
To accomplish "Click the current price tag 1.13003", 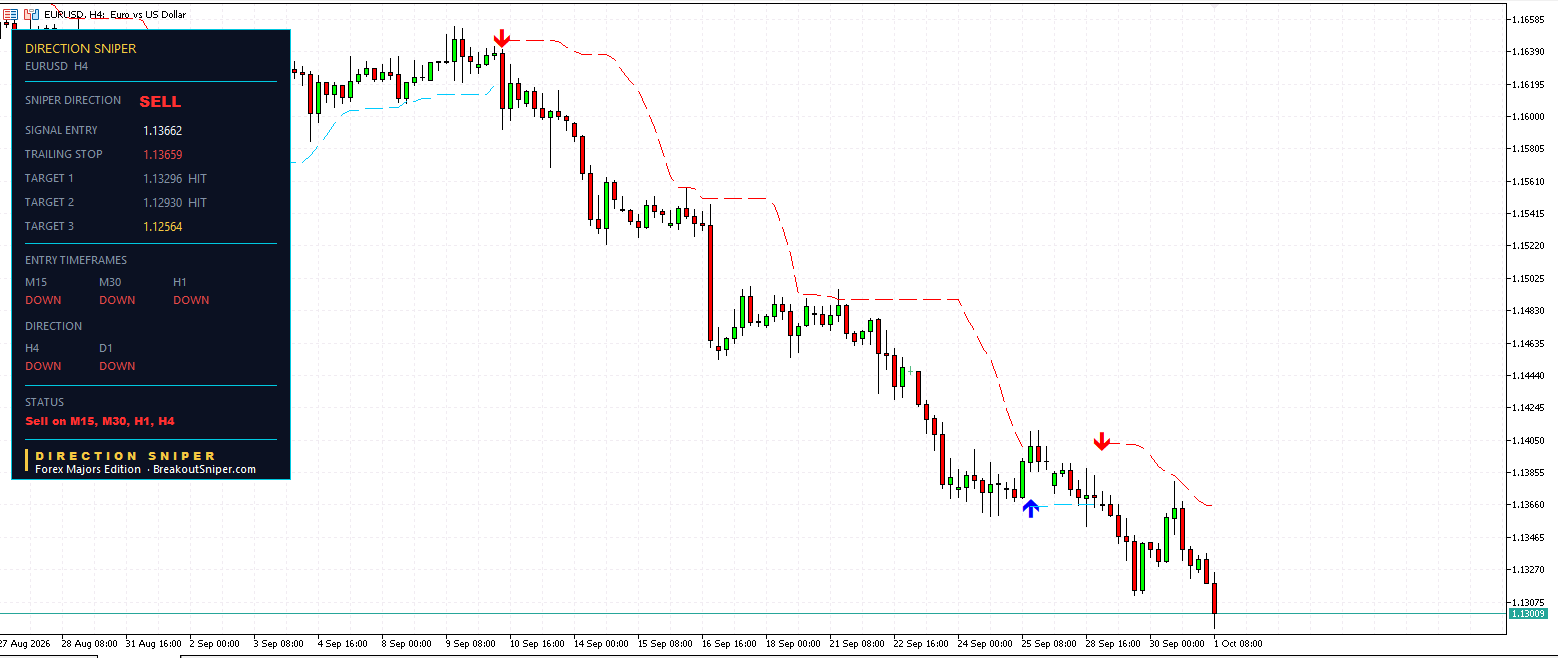I will coord(1527,613).
